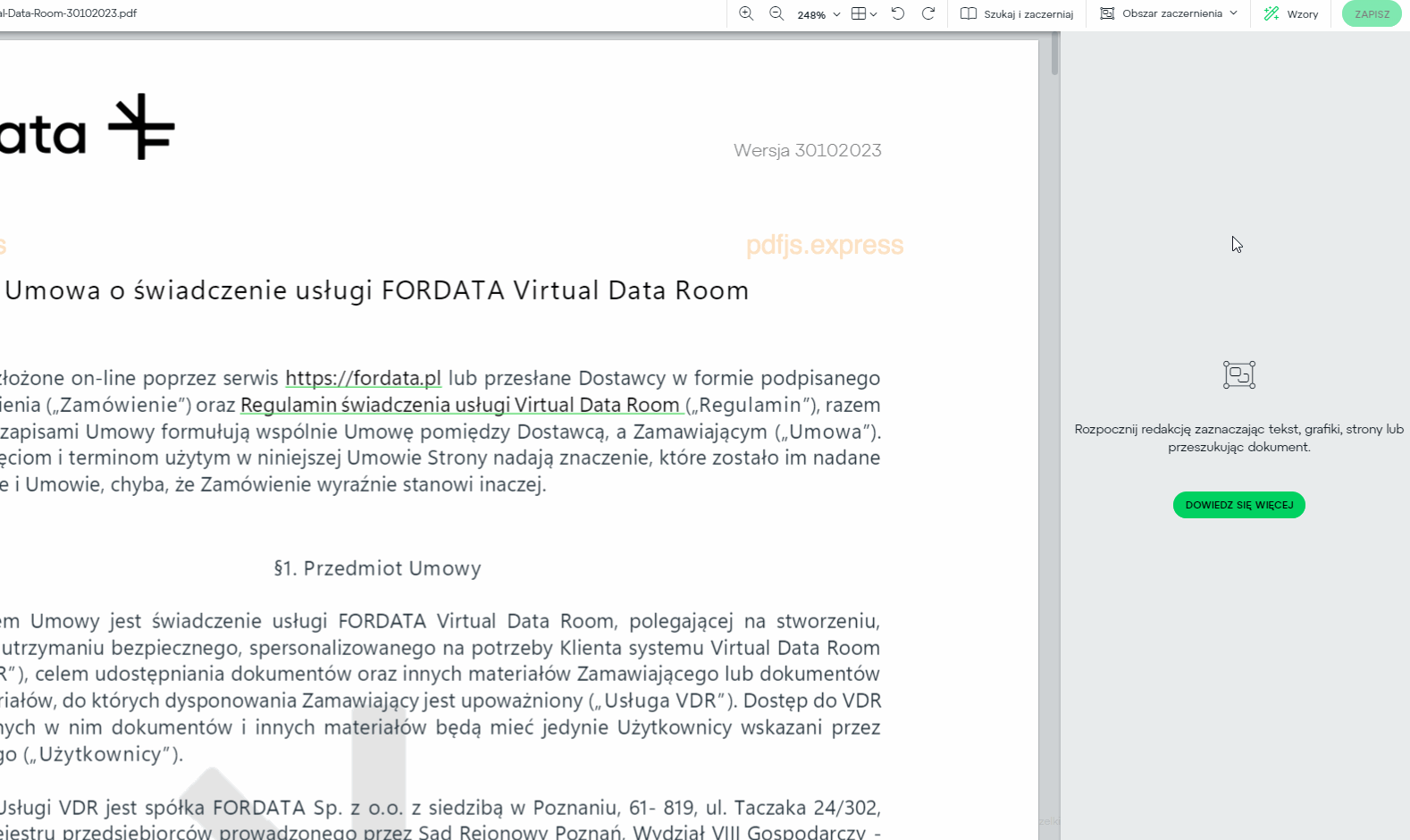Click the FORDATA logo mark in header

click(x=141, y=127)
